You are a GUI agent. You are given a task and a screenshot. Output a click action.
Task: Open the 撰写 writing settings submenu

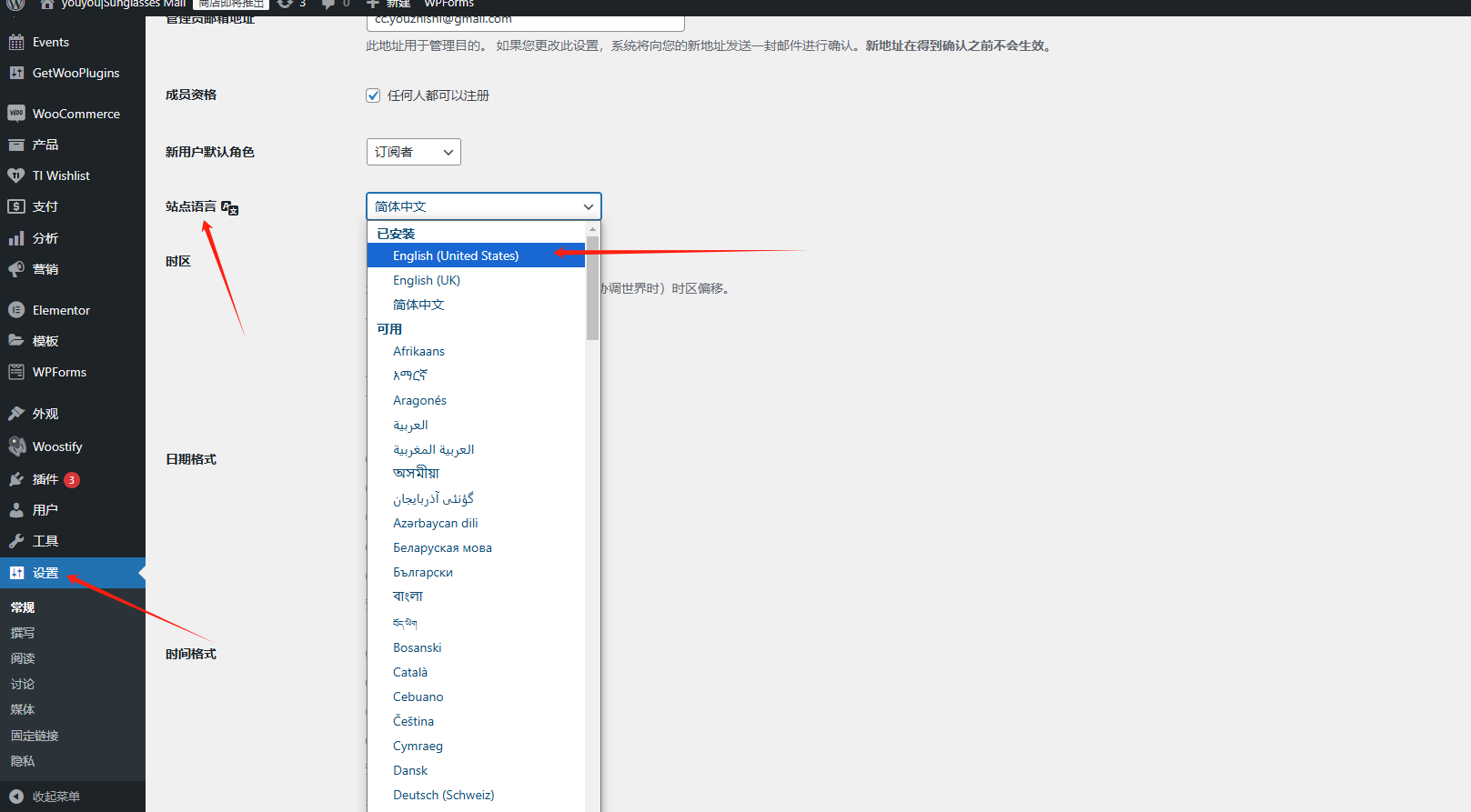click(23, 633)
